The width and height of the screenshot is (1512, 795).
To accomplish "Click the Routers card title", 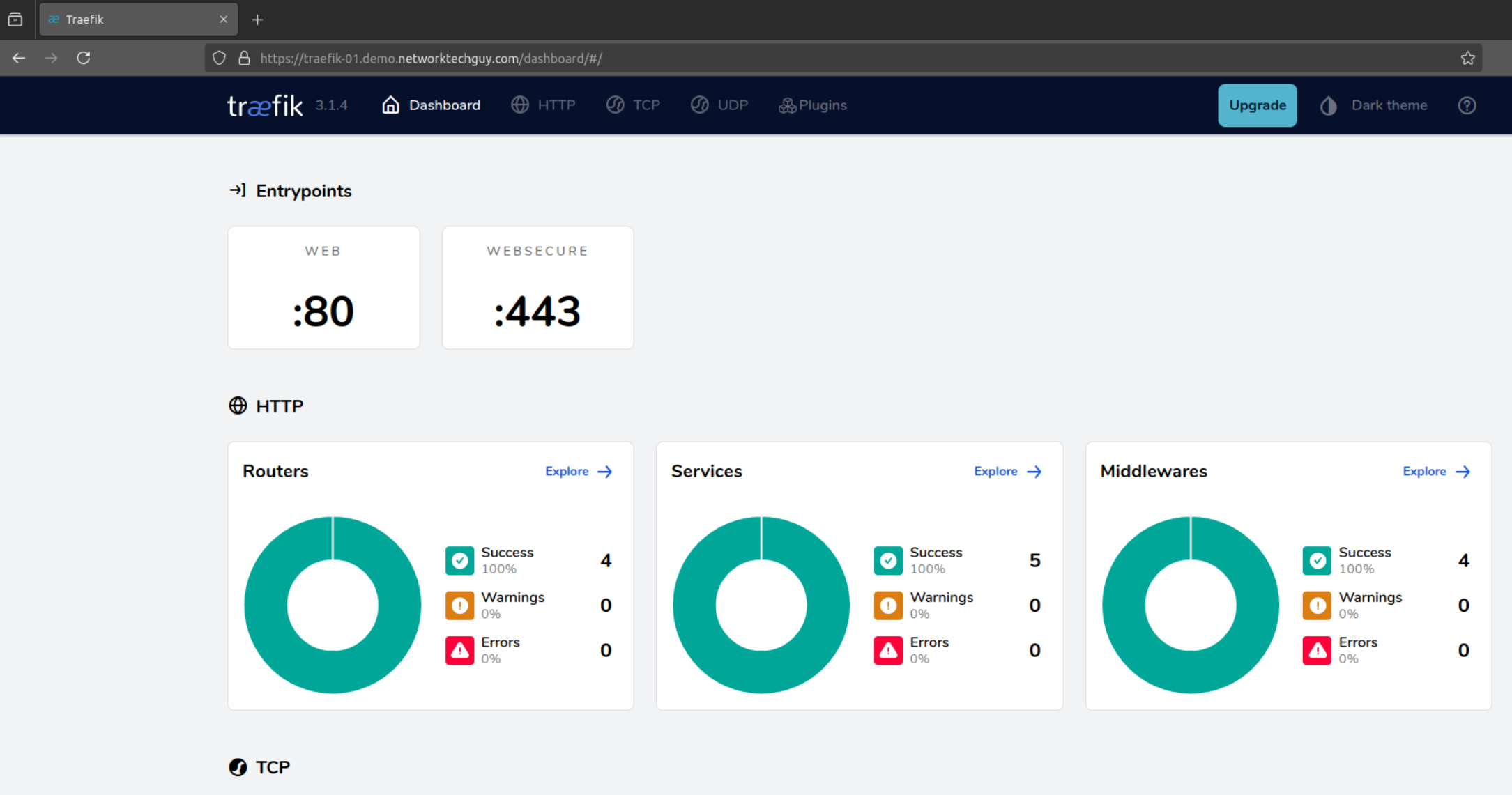I will (275, 472).
